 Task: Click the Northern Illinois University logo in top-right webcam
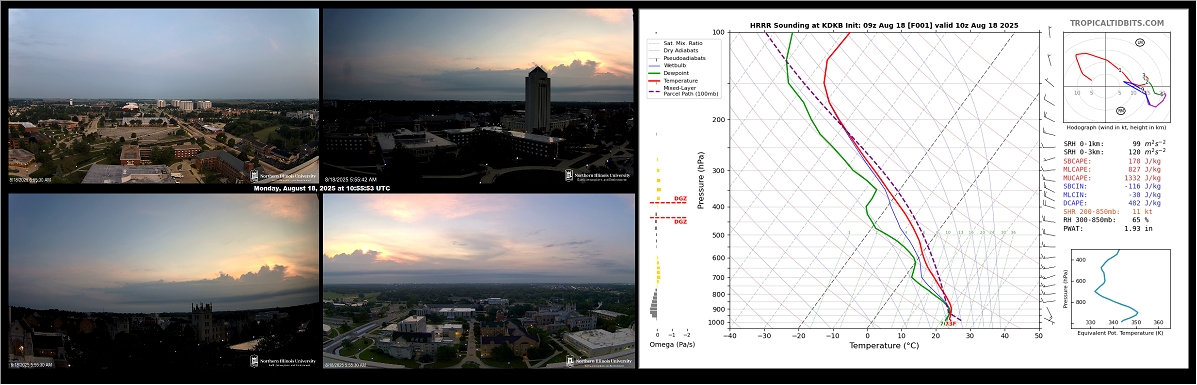pyautogui.click(x=597, y=175)
